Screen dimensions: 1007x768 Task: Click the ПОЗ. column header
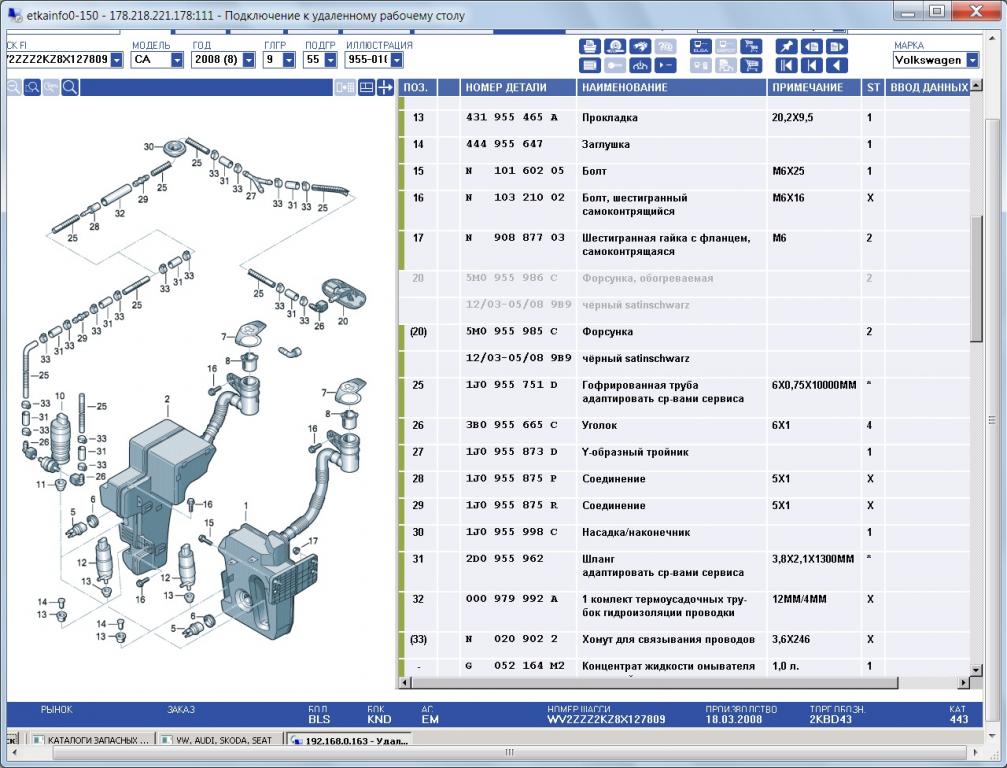pos(417,87)
